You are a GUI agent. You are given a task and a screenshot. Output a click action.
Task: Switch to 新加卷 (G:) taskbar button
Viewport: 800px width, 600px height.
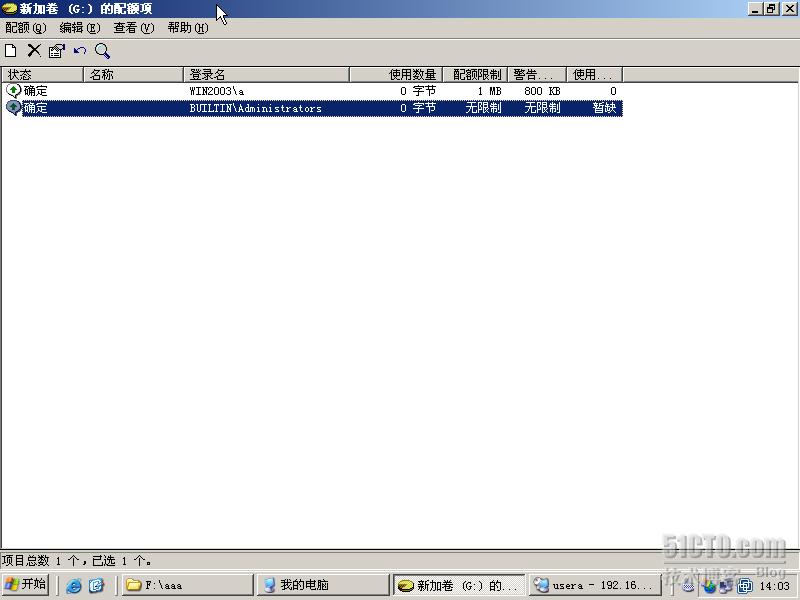tap(459, 585)
